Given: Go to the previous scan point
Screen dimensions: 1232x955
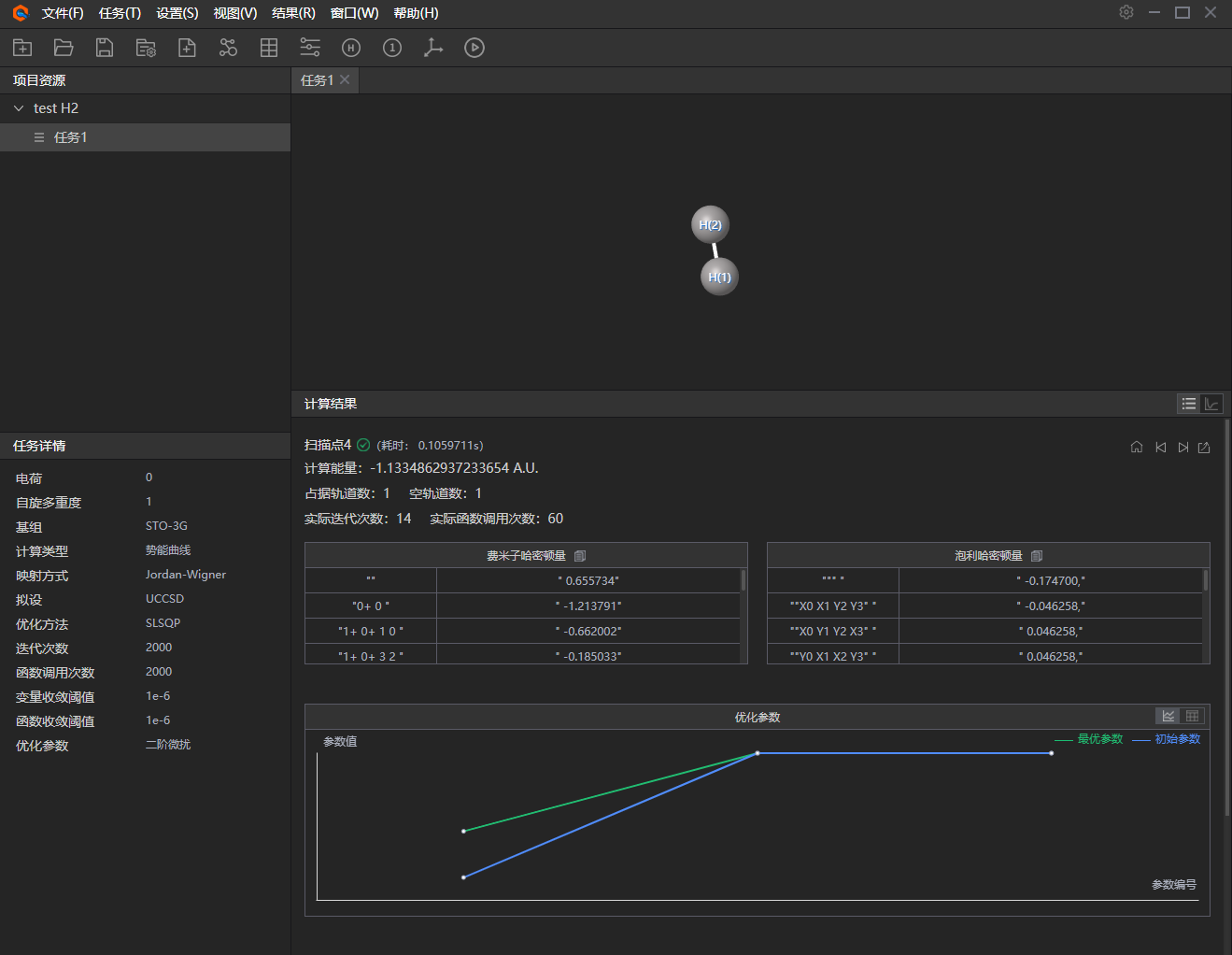Looking at the screenshot, I should pyautogui.click(x=1161, y=448).
